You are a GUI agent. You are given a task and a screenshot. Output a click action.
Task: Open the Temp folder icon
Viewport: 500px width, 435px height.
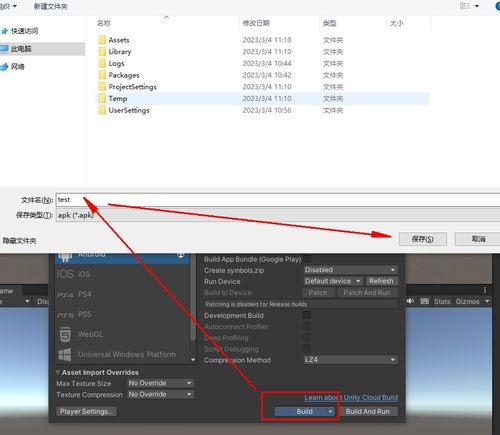coord(102,99)
